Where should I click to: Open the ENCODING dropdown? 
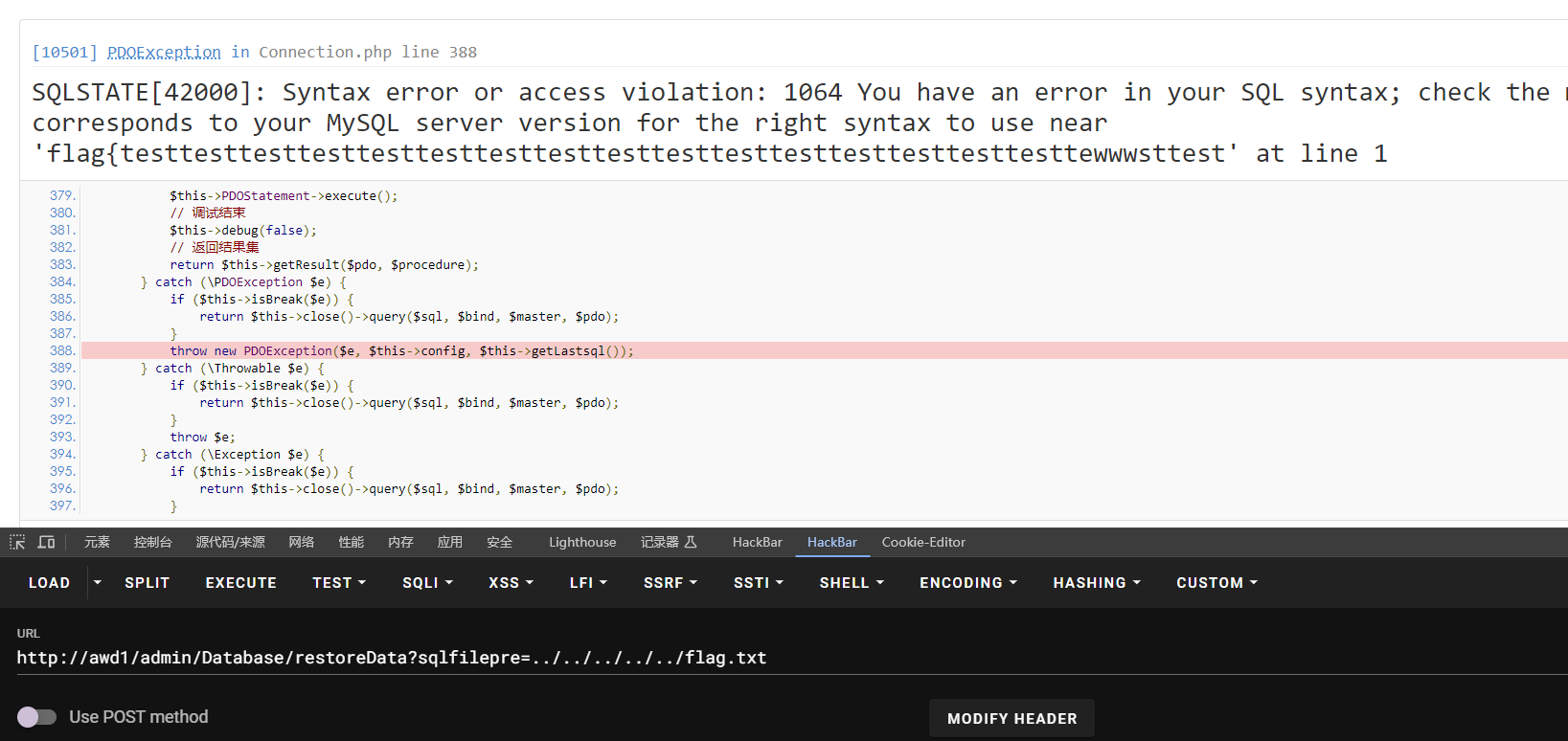968,582
